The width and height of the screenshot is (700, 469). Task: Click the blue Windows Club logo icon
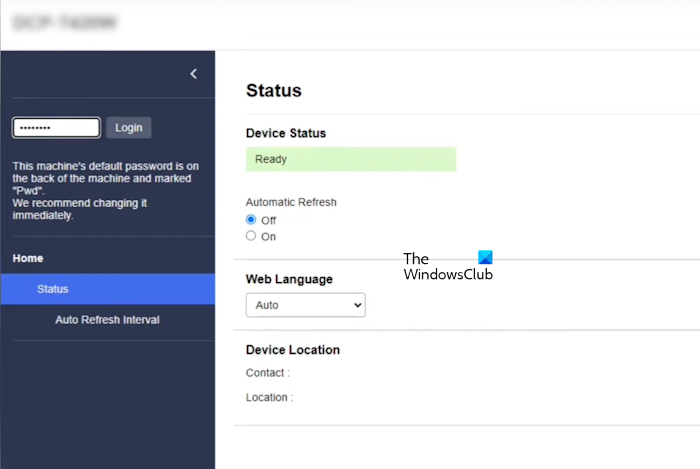point(485,258)
